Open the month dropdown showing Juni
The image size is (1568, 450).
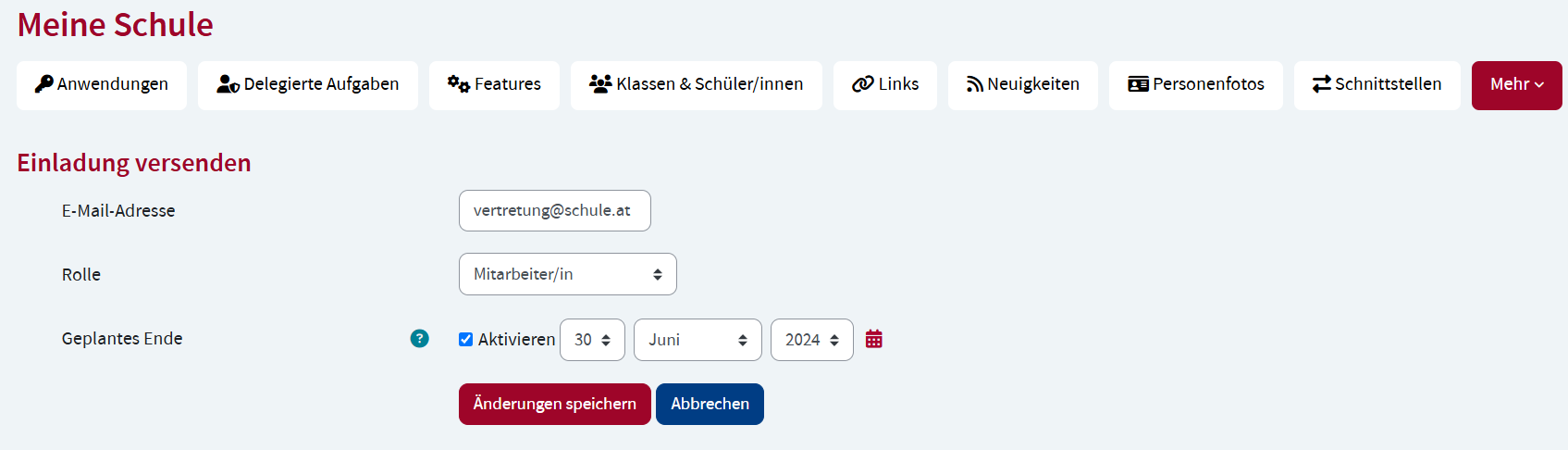(x=698, y=340)
